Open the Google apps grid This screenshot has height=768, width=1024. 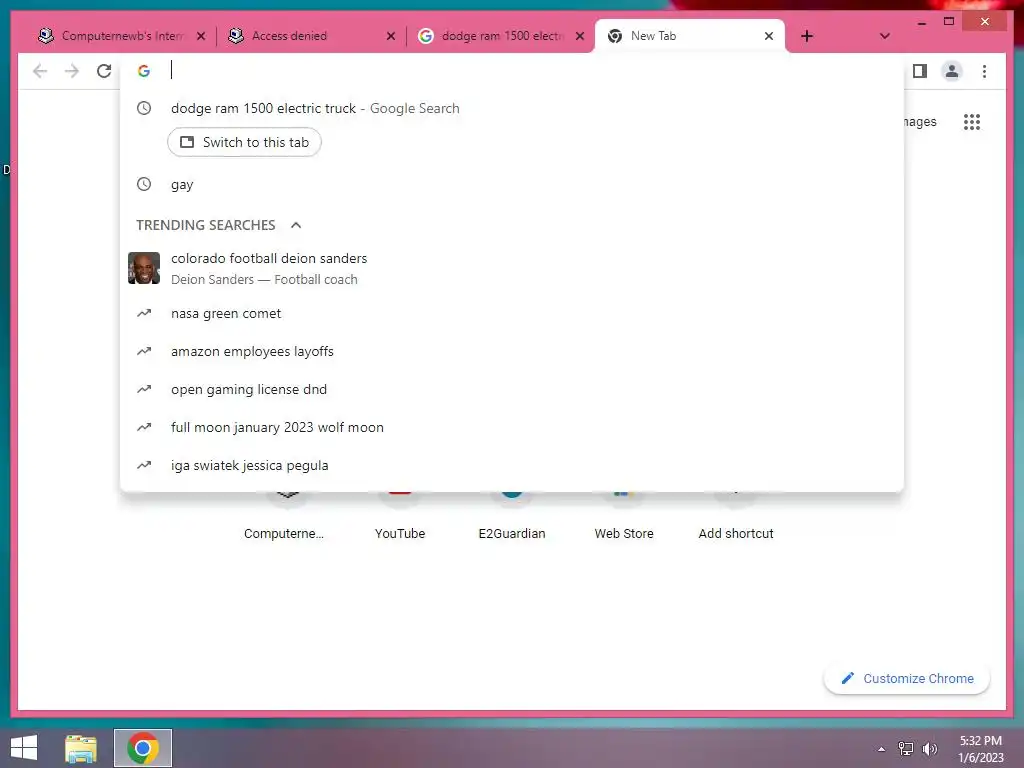972,122
